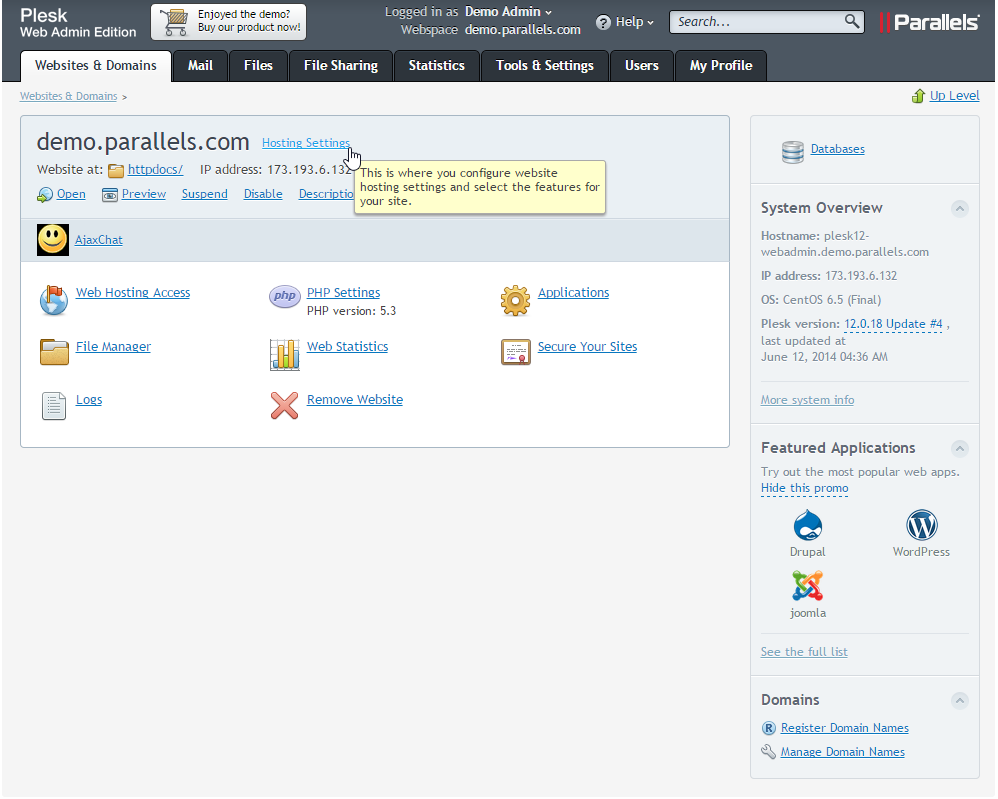The height and width of the screenshot is (799, 998).
Task: Click the Joomla application icon
Action: (807, 586)
